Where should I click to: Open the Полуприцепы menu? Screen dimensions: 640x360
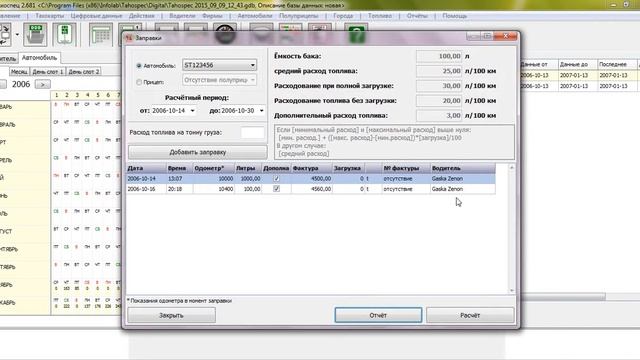[298, 16]
